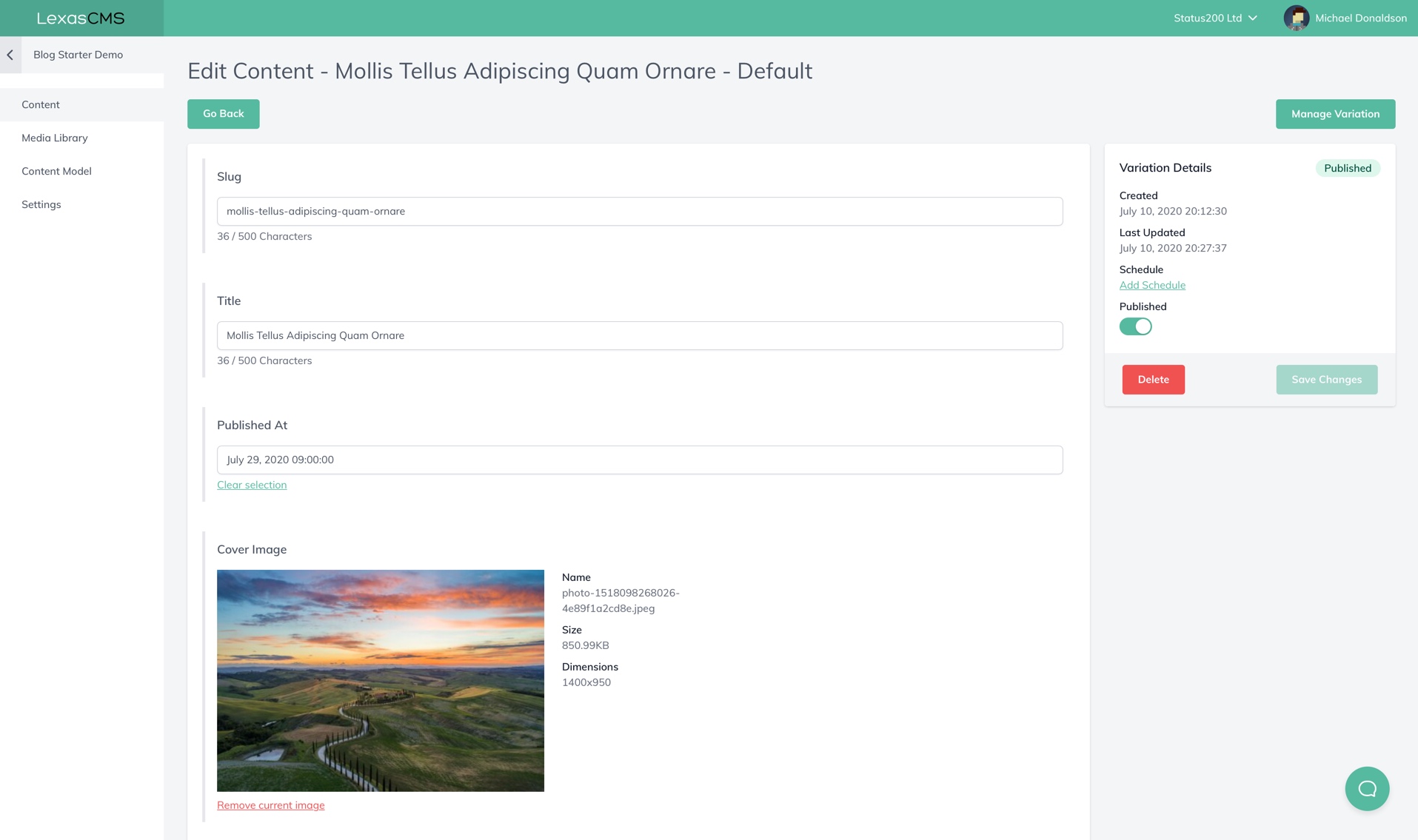Remove the current cover image

pyautogui.click(x=270, y=804)
